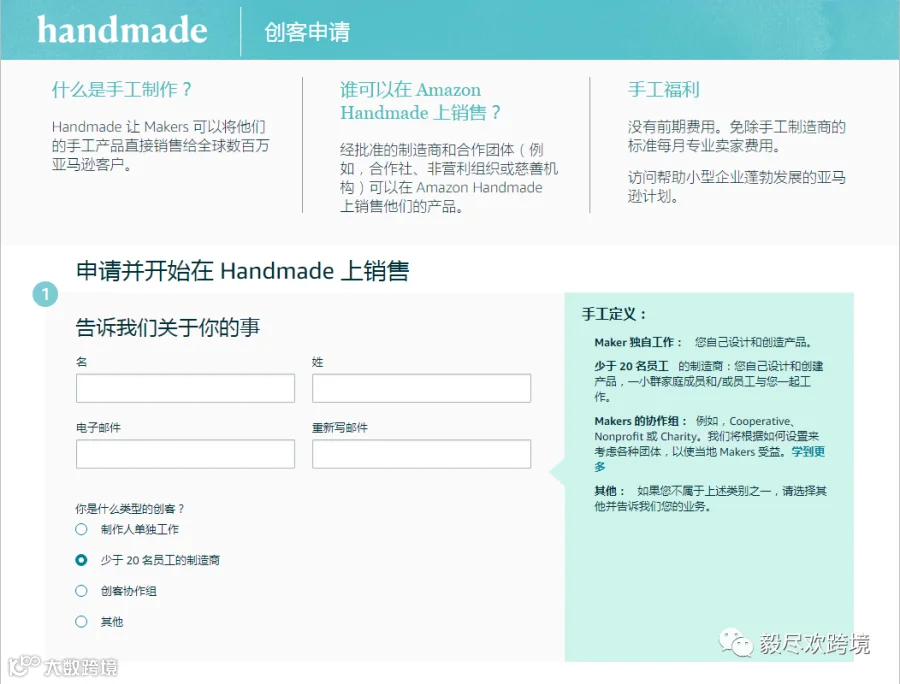Click the 少于 20 名员工 definition text
900x684 pixels.
point(709,381)
